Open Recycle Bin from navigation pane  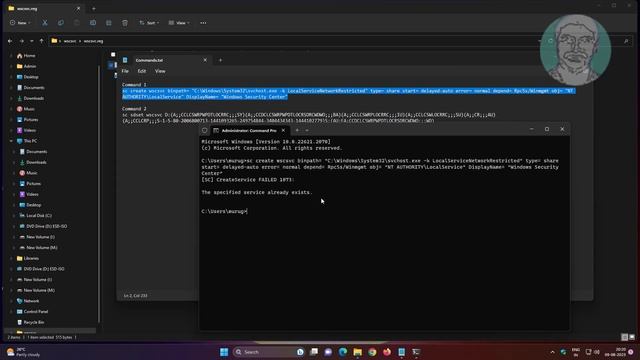click(x=33, y=322)
